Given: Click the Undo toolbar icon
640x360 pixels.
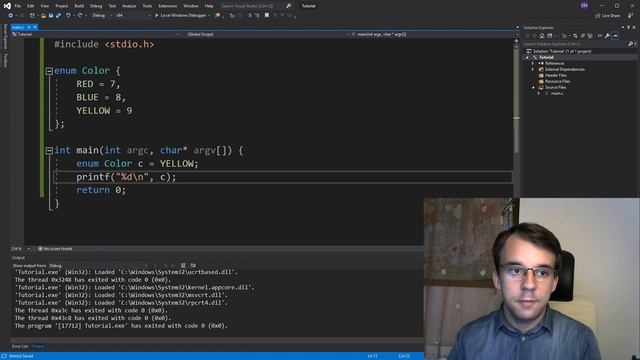Looking at the screenshot, I should [x=68, y=16].
